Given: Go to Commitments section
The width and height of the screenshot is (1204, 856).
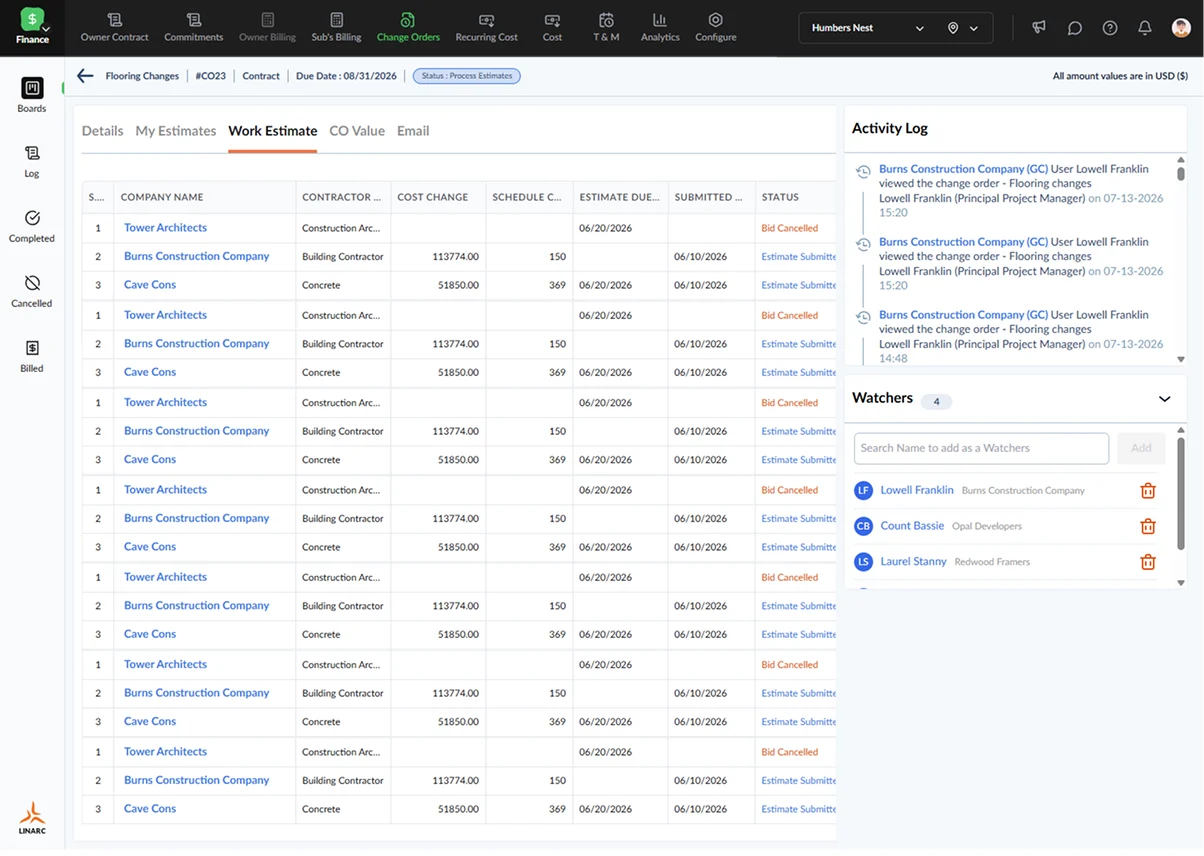Looking at the screenshot, I should [x=194, y=28].
